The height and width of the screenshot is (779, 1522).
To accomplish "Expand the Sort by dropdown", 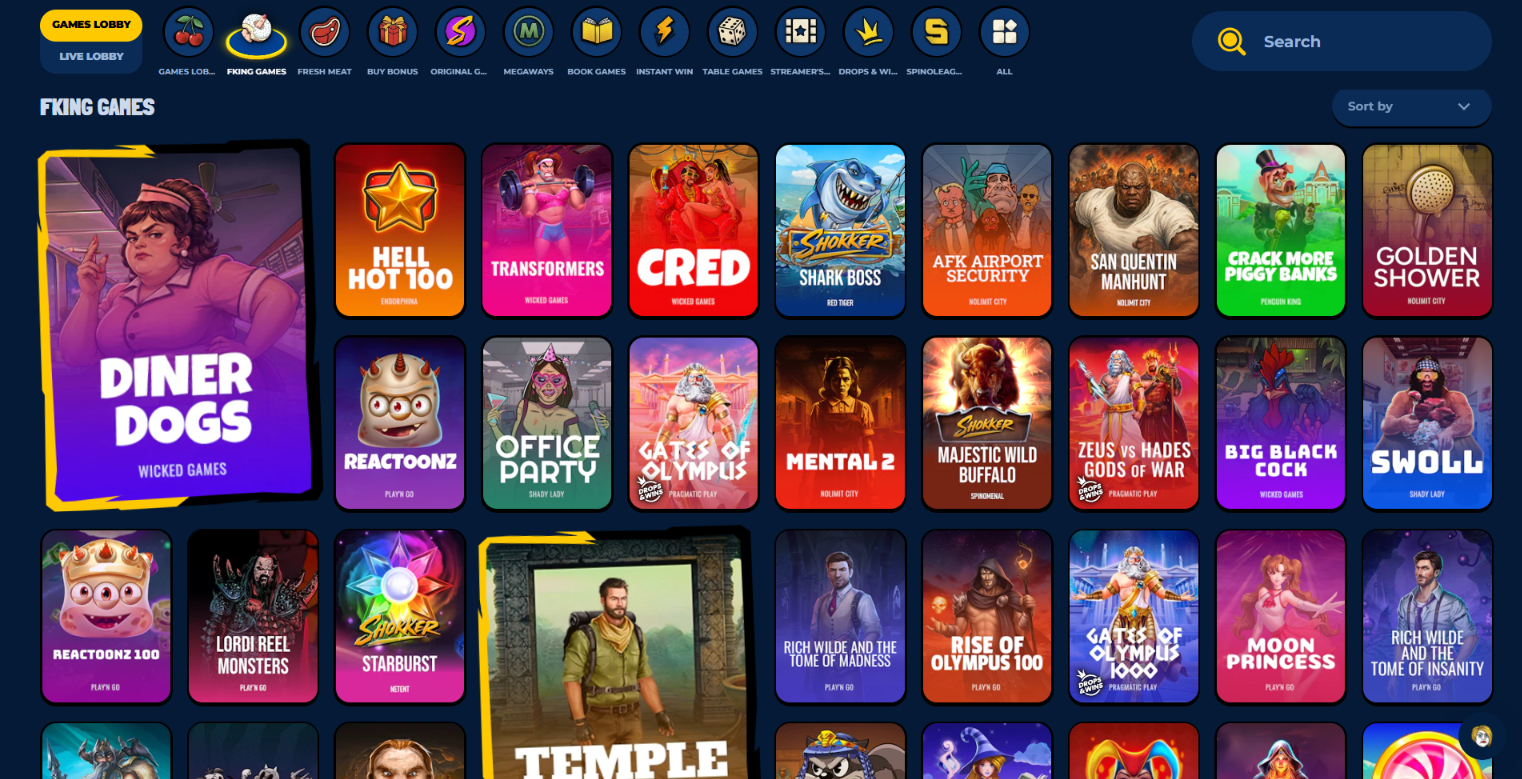I will 1411,107.
